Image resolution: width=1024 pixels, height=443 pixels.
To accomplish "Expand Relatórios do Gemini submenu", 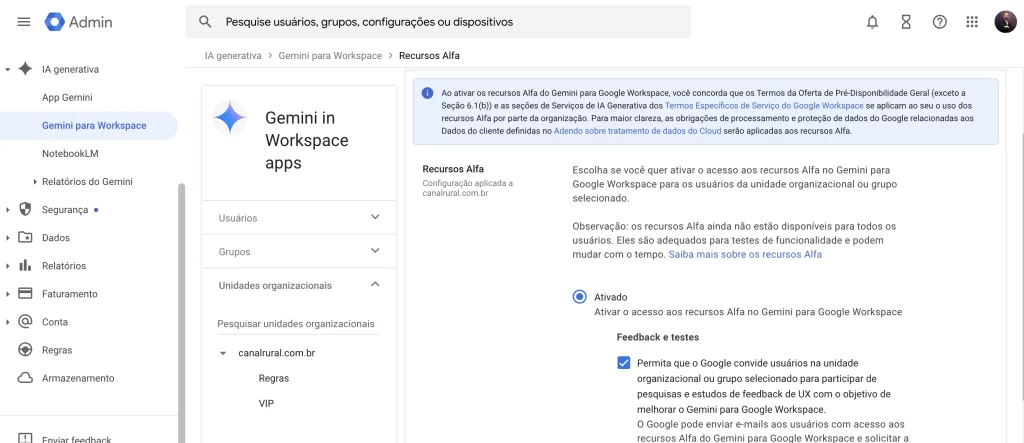I will pos(35,182).
